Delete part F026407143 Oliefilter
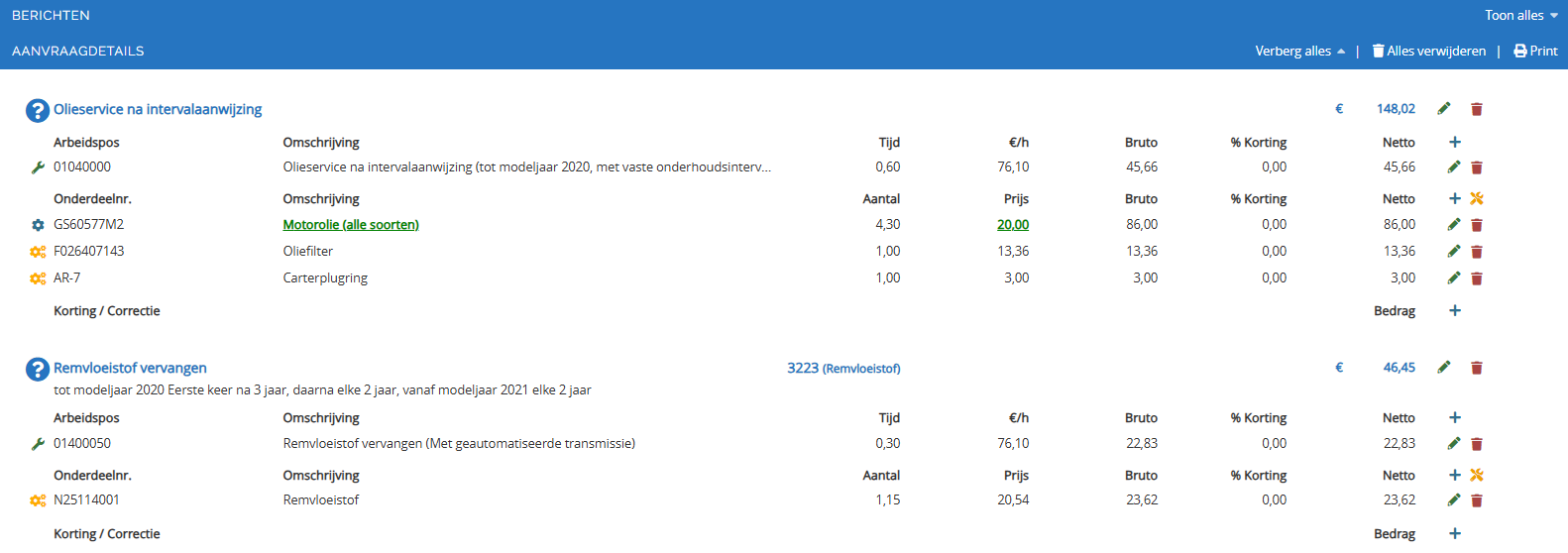Image resolution: width=1568 pixels, height=553 pixels. [x=1477, y=252]
